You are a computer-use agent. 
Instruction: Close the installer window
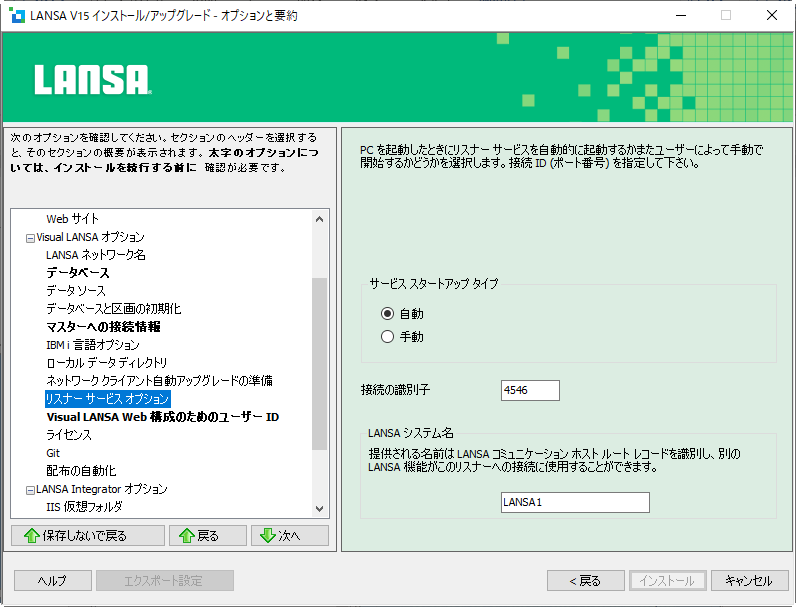(772, 15)
